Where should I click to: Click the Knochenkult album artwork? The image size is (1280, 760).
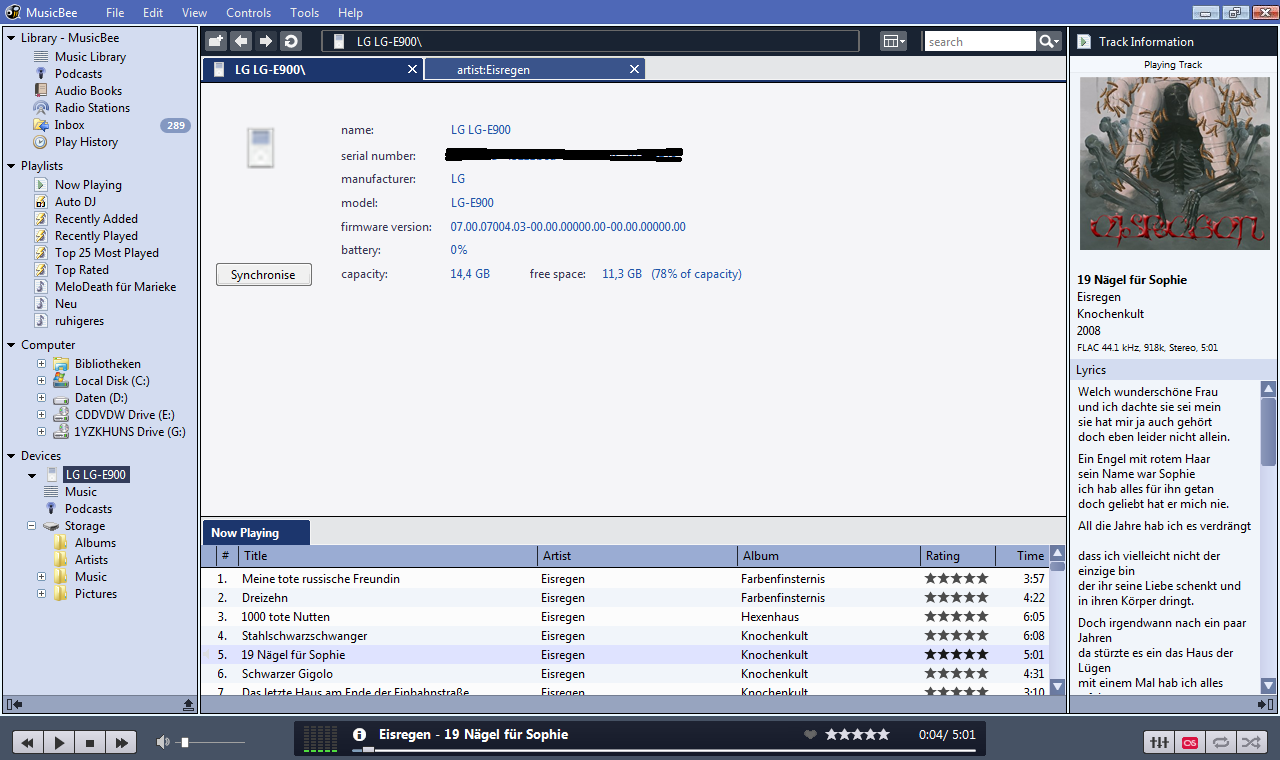[x=1174, y=164]
